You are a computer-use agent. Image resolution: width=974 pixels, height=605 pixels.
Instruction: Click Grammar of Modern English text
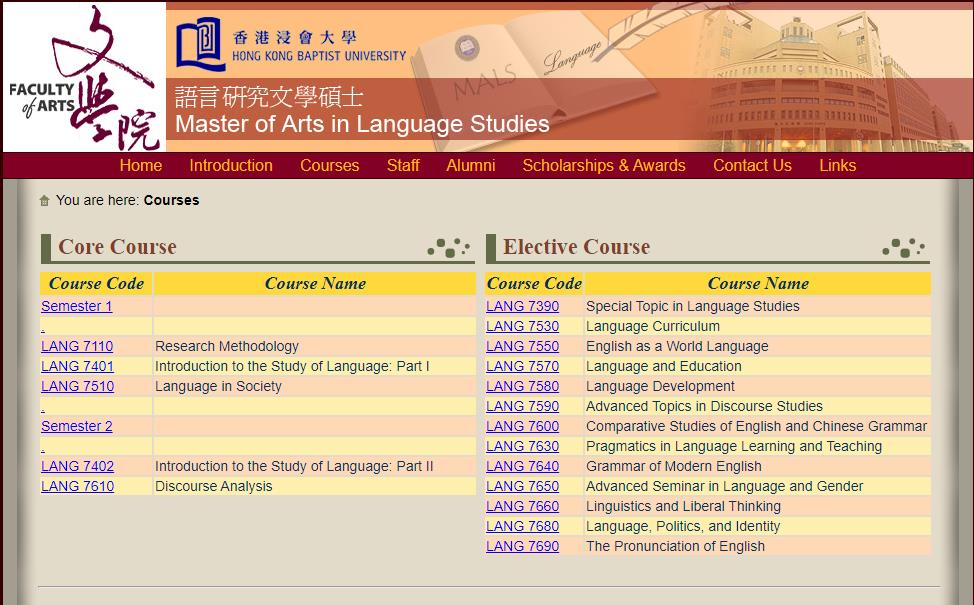tap(674, 466)
